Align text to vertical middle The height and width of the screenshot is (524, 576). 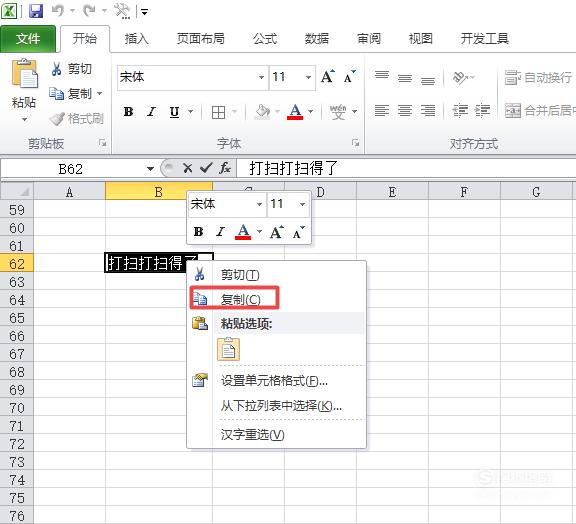(405, 78)
